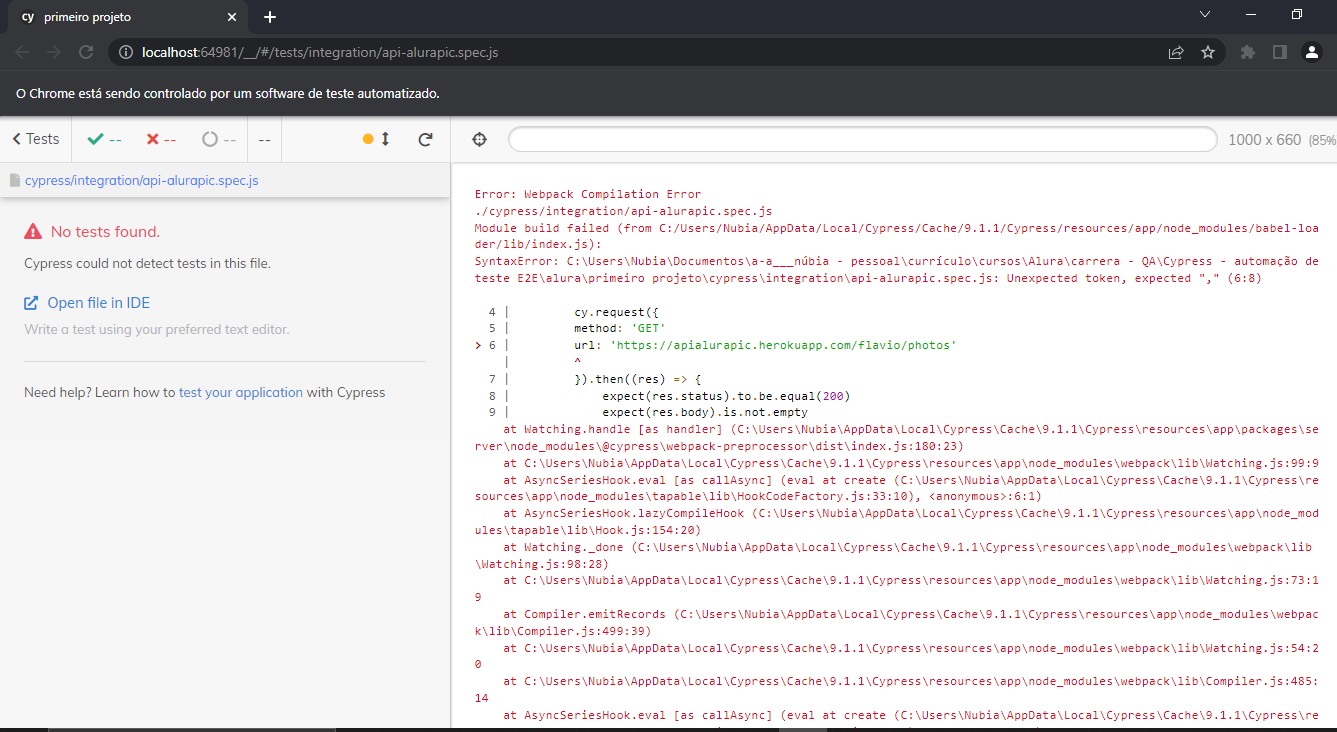The width and height of the screenshot is (1337, 732).
Task: Restore the Chrome window size
Action: (1297, 14)
